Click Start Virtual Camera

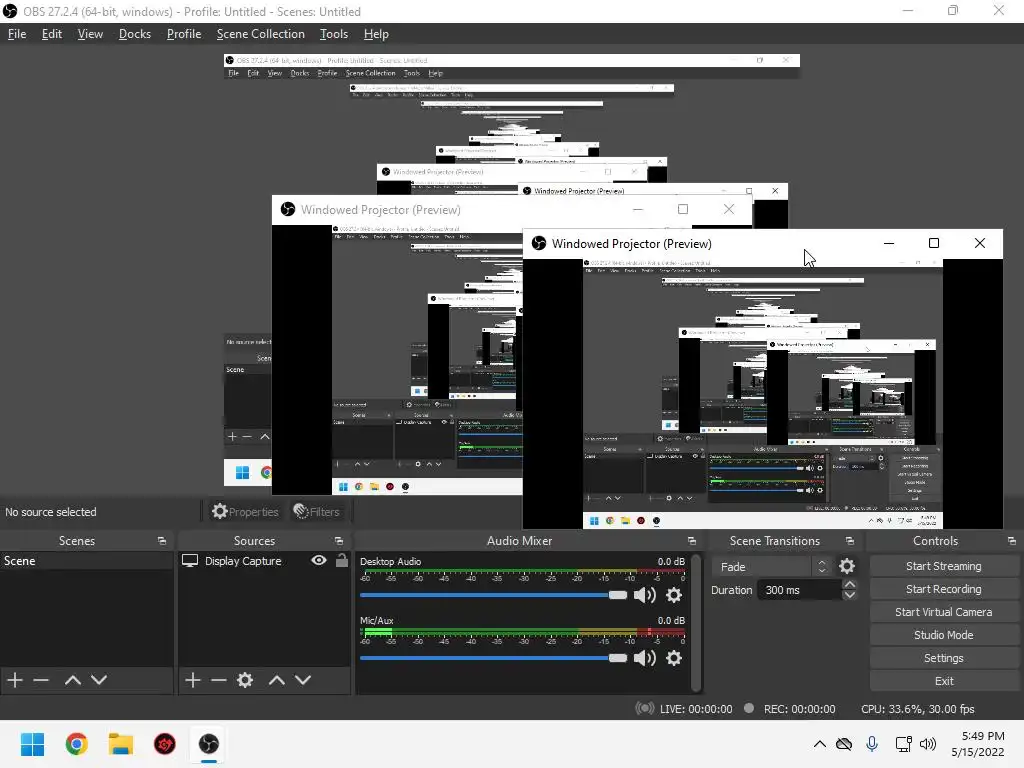(944, 612)
